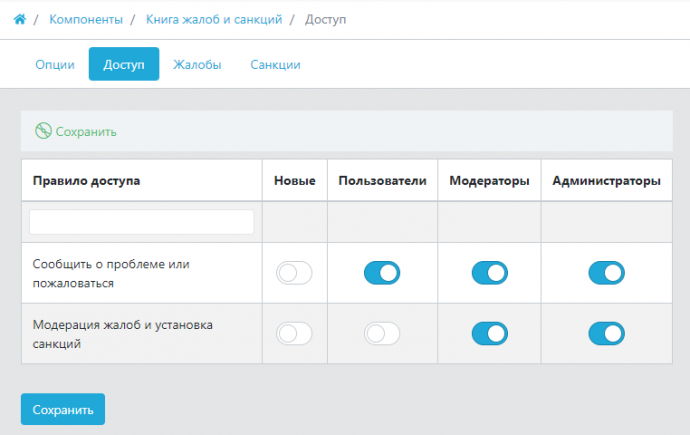
Task: Click 'Модерация жалоб и установка санкций' text
Action: (122, 334)
